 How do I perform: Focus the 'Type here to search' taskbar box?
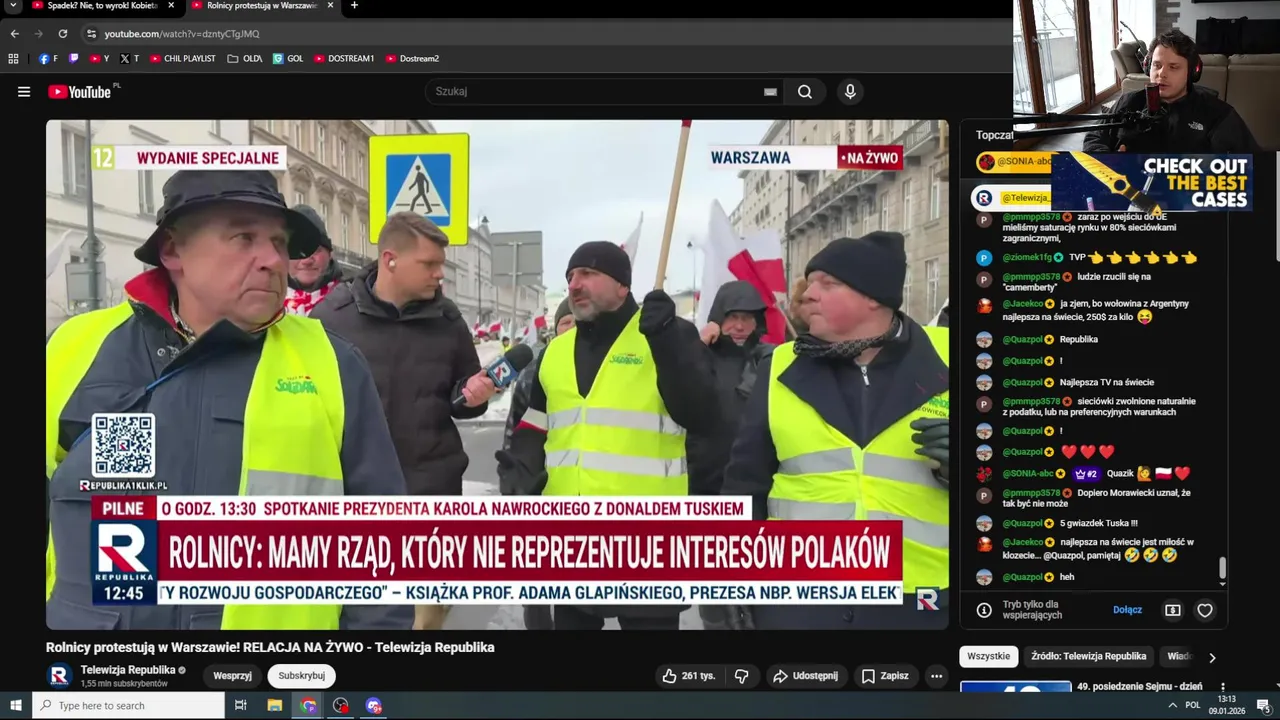(128, 705)
